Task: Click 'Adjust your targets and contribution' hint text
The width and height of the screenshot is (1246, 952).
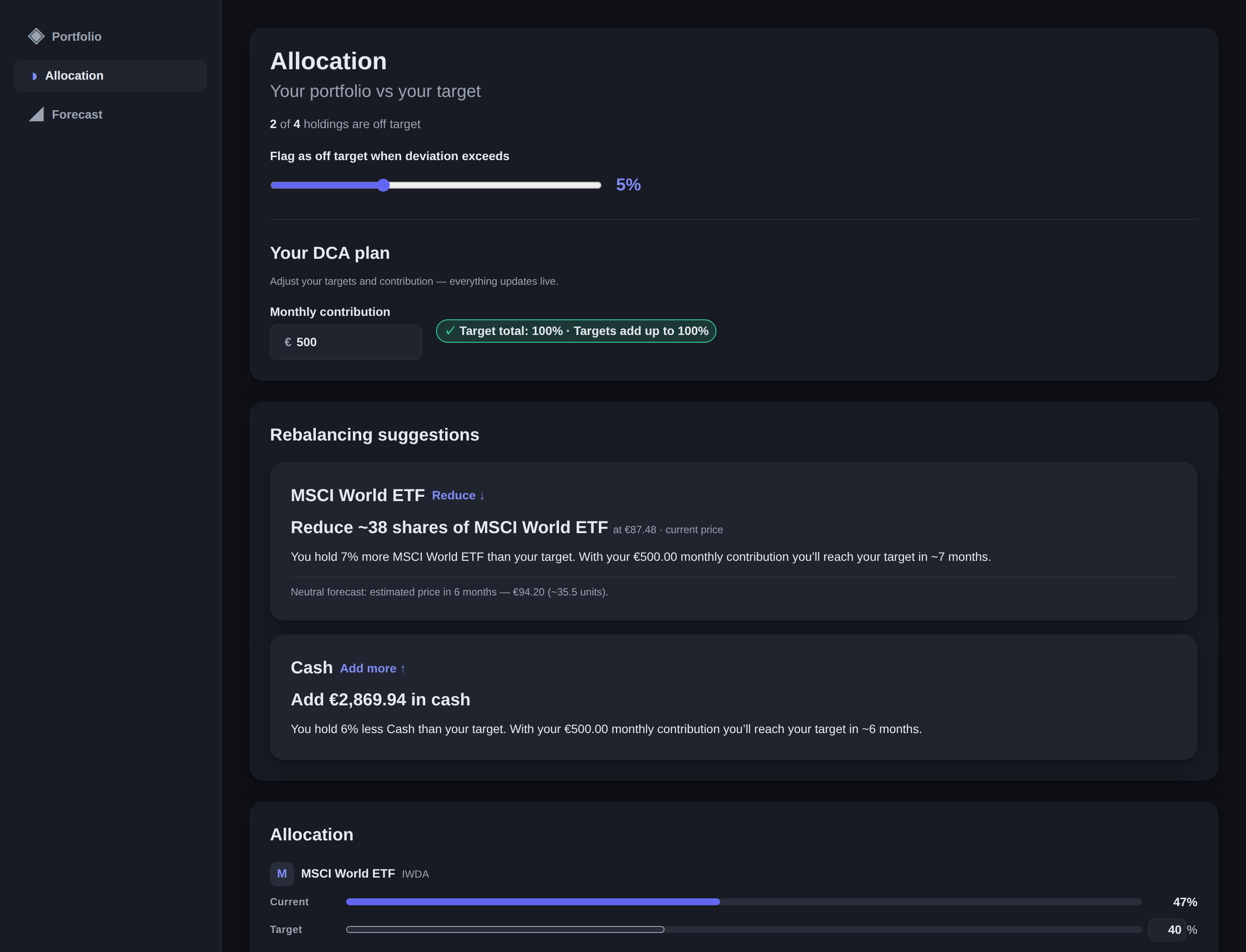Action: pos(414,281)
